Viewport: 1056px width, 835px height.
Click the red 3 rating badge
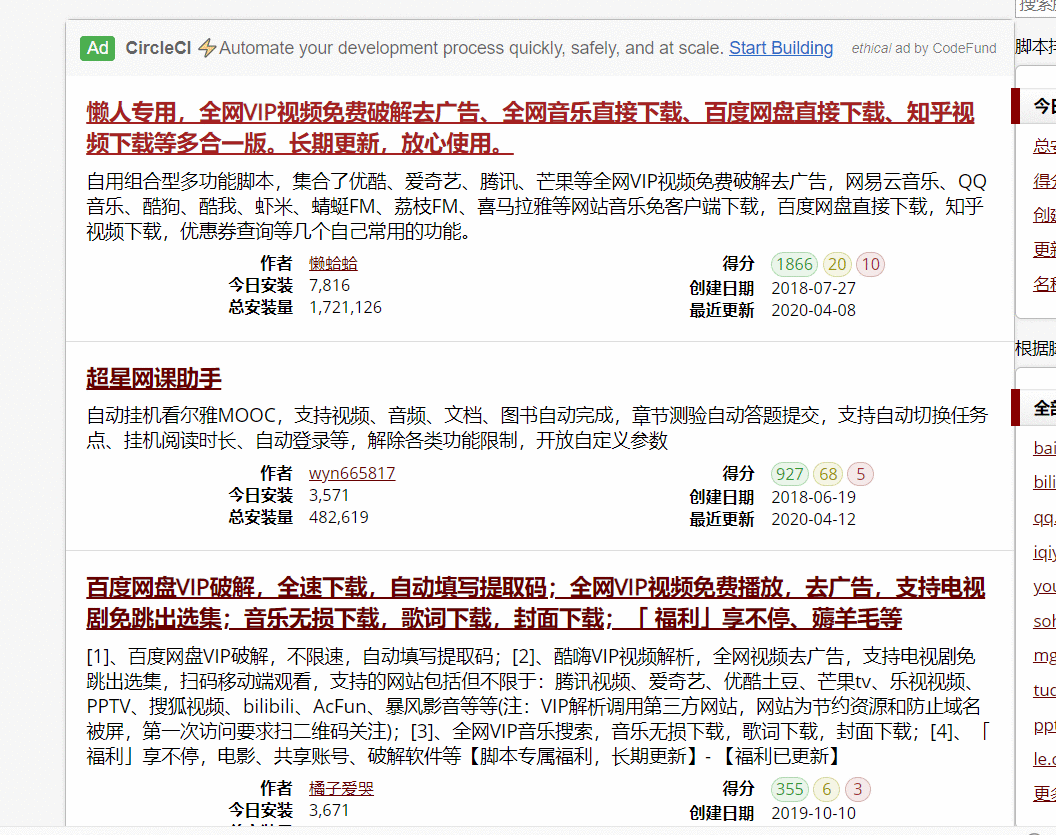point(857,789)
